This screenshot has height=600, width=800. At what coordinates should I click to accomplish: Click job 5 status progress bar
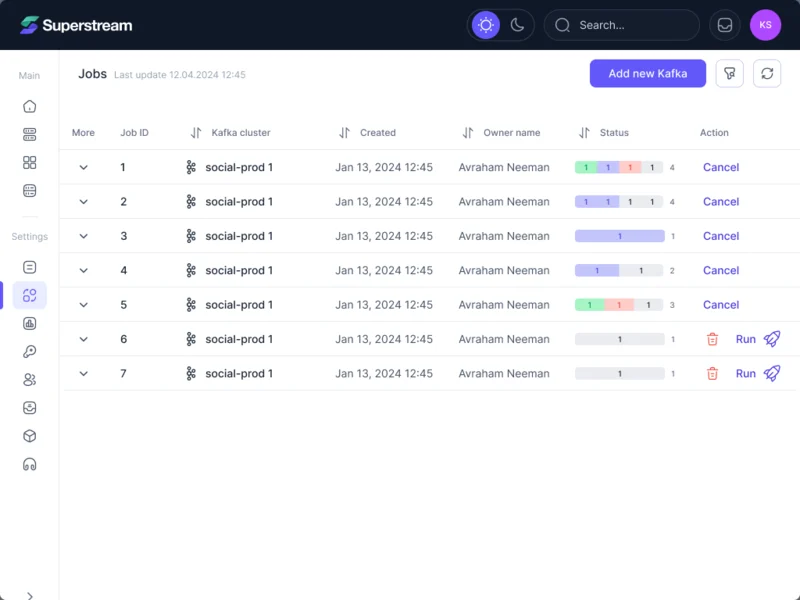(619, 305)
